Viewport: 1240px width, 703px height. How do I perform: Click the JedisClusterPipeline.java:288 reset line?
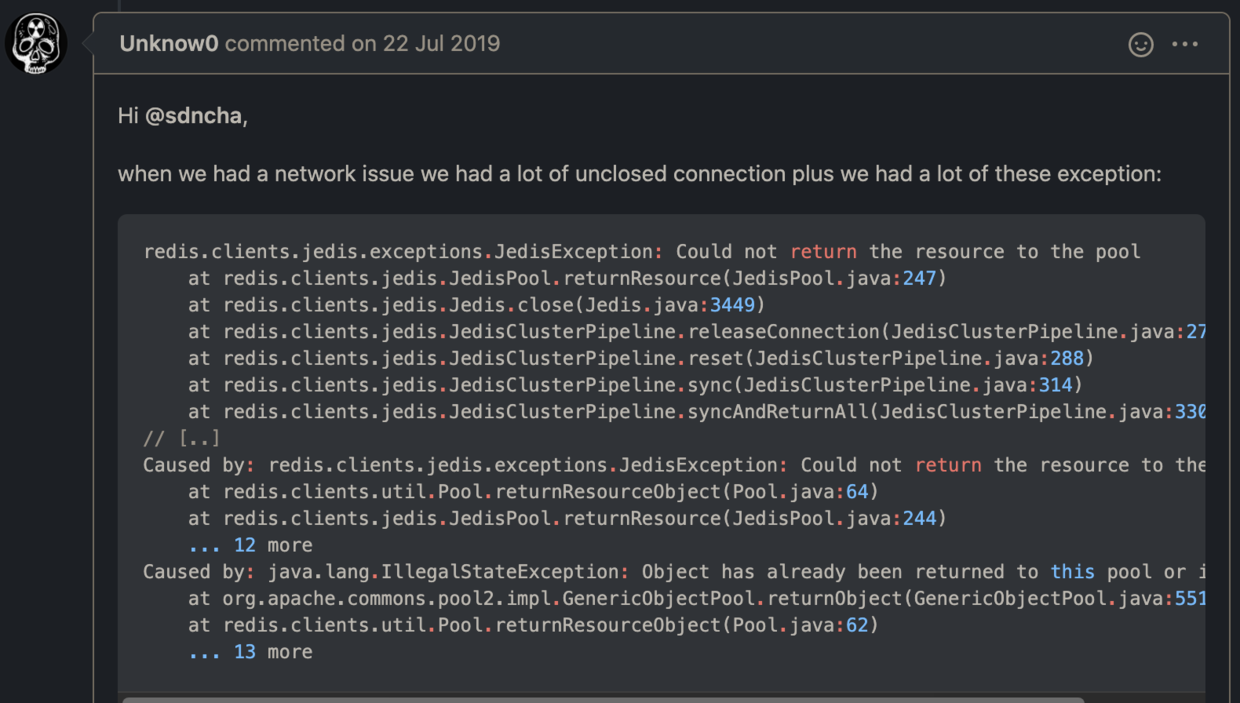[x=641, y=358]
